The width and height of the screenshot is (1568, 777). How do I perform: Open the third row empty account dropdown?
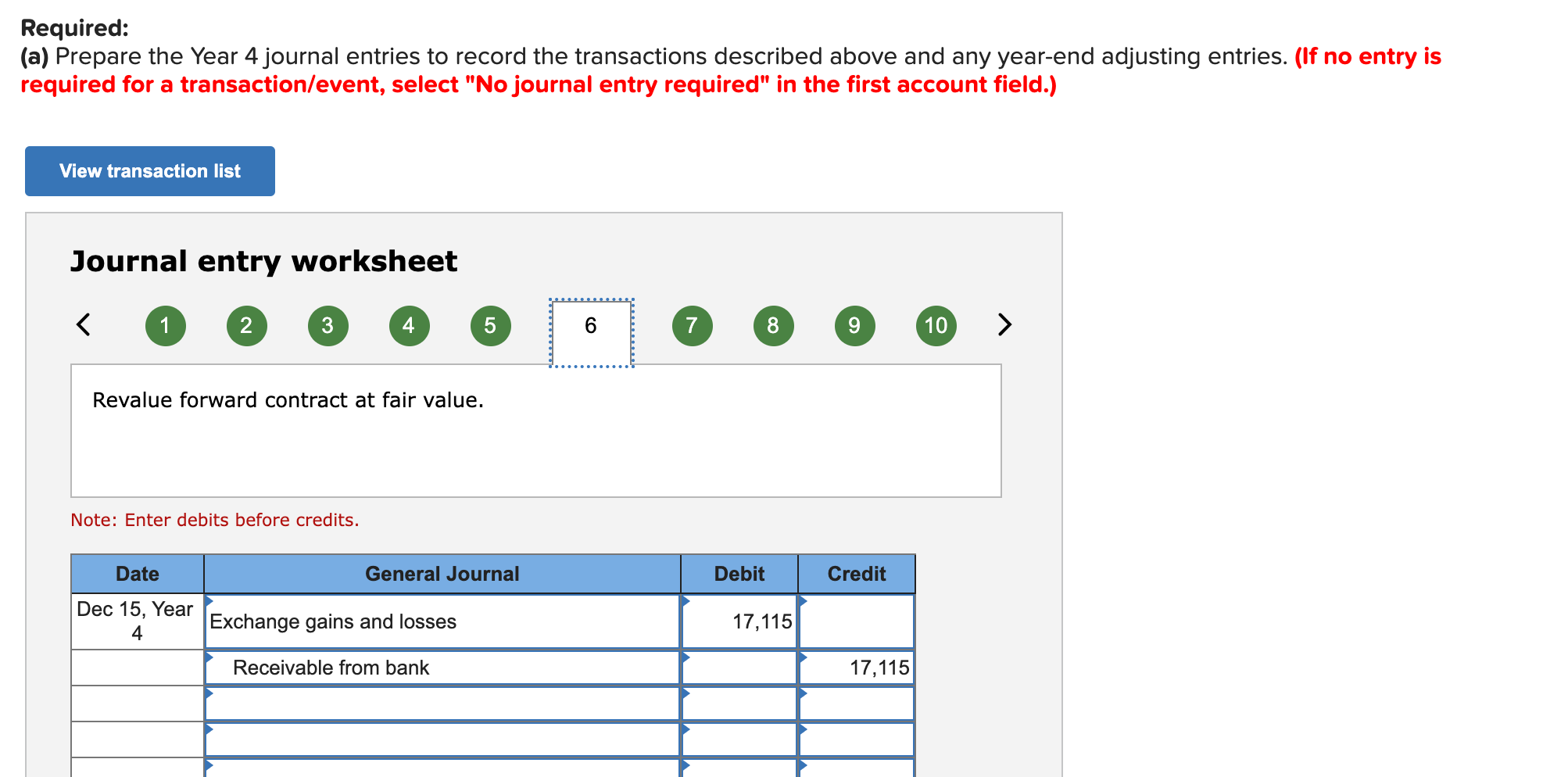[442, 704]
